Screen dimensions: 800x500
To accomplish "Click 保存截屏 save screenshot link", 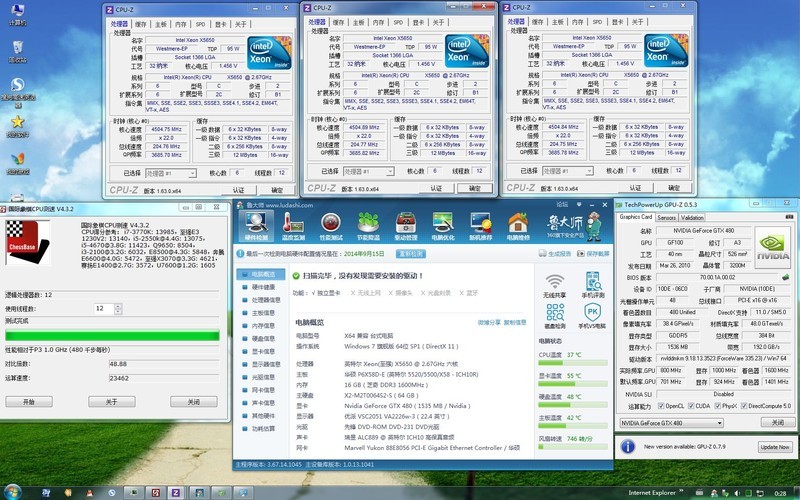I will 594,254.
